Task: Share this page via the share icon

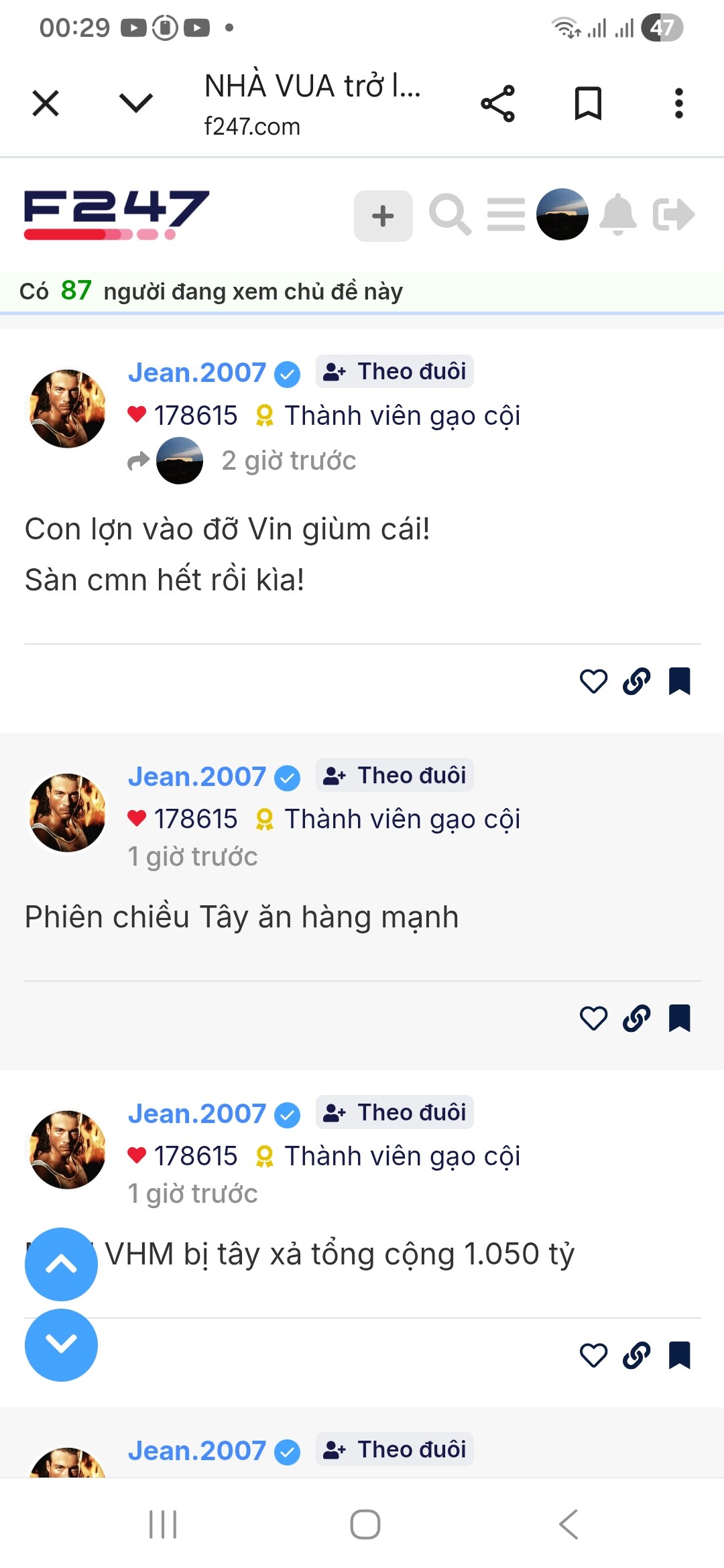Action: tap(497, 104)
